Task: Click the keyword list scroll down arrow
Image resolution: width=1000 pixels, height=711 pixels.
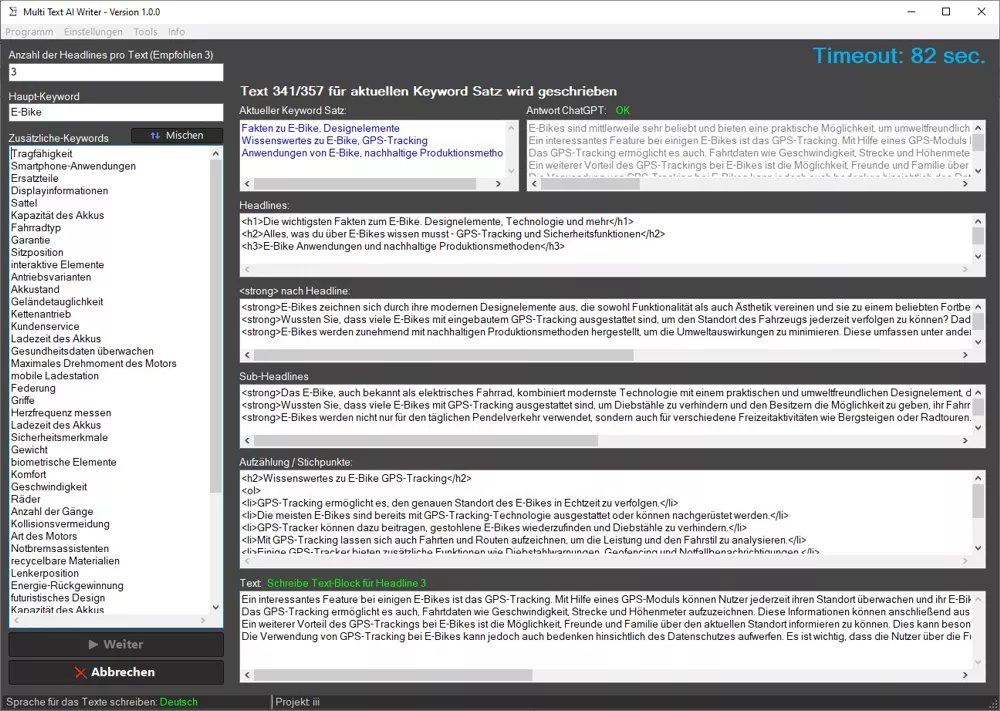Action: [x=216, y=608]
